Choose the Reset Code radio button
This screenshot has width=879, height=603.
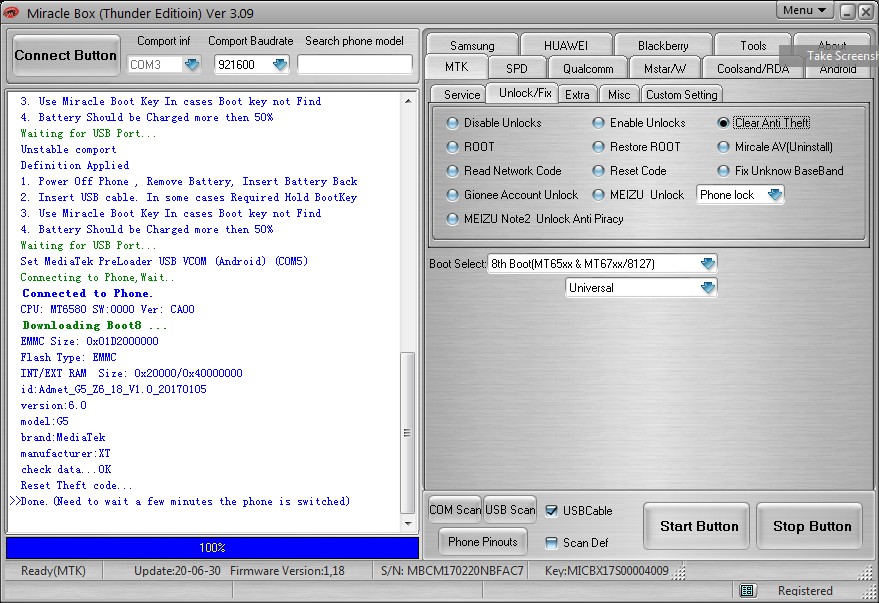tap(598, 171)
